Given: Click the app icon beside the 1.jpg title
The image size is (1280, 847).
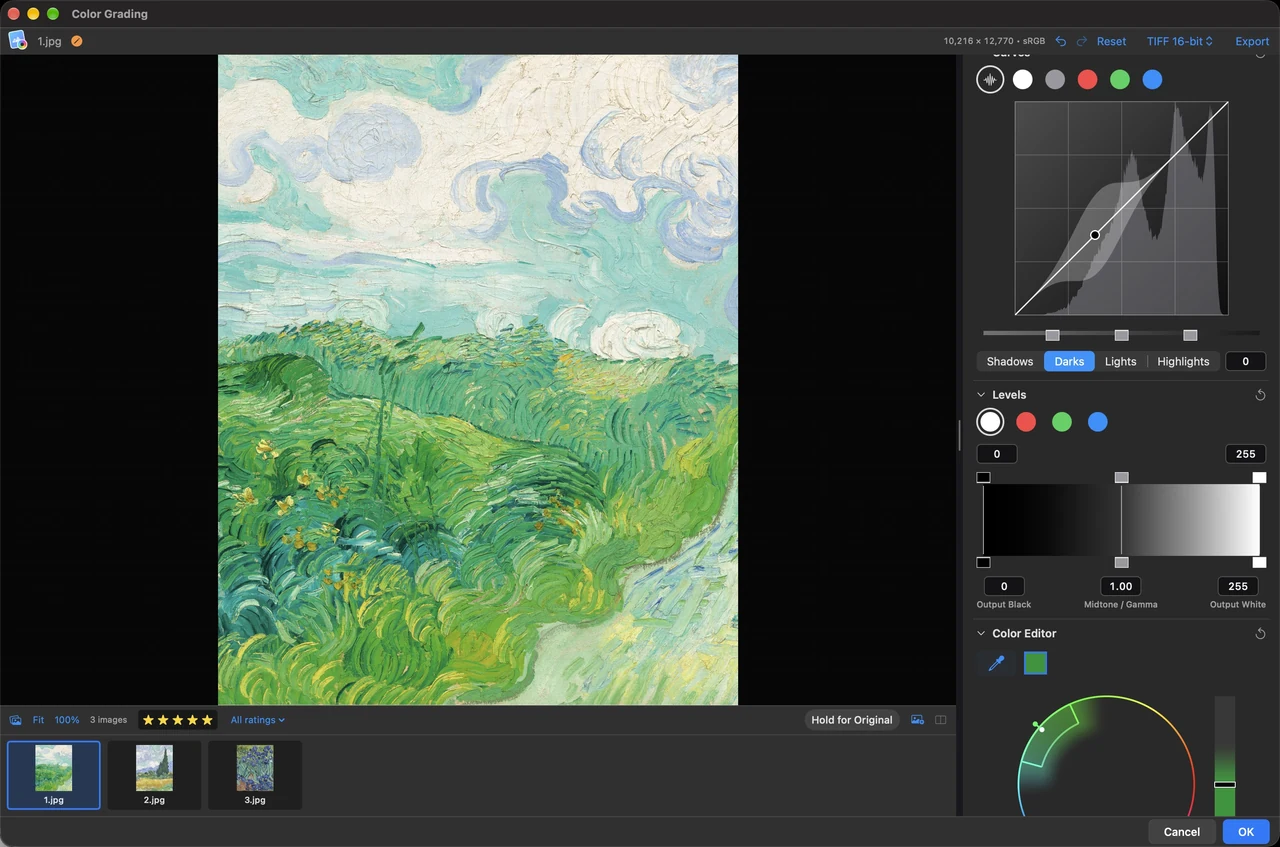Looking at the screenshot, I should 18,41.
